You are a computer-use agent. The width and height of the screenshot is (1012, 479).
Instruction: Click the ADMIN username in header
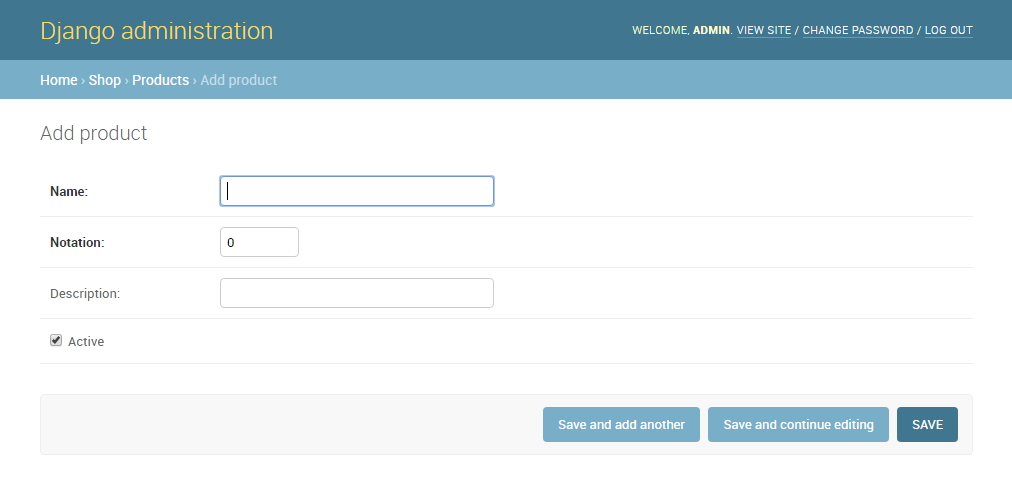pos(711,31)
